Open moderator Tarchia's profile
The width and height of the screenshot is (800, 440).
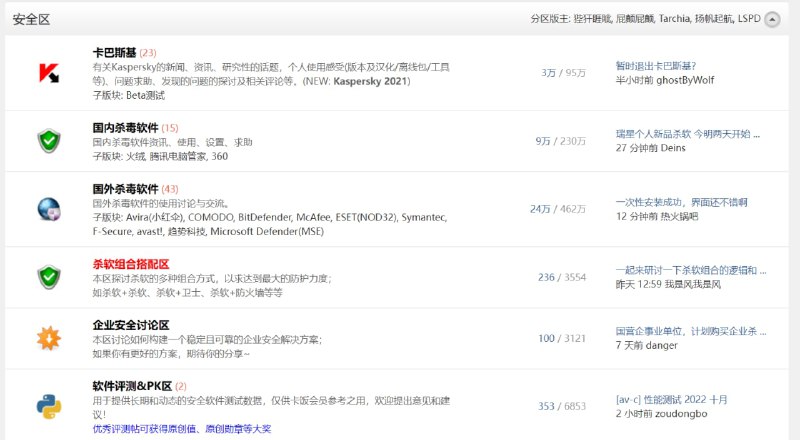tap(674, 19)
